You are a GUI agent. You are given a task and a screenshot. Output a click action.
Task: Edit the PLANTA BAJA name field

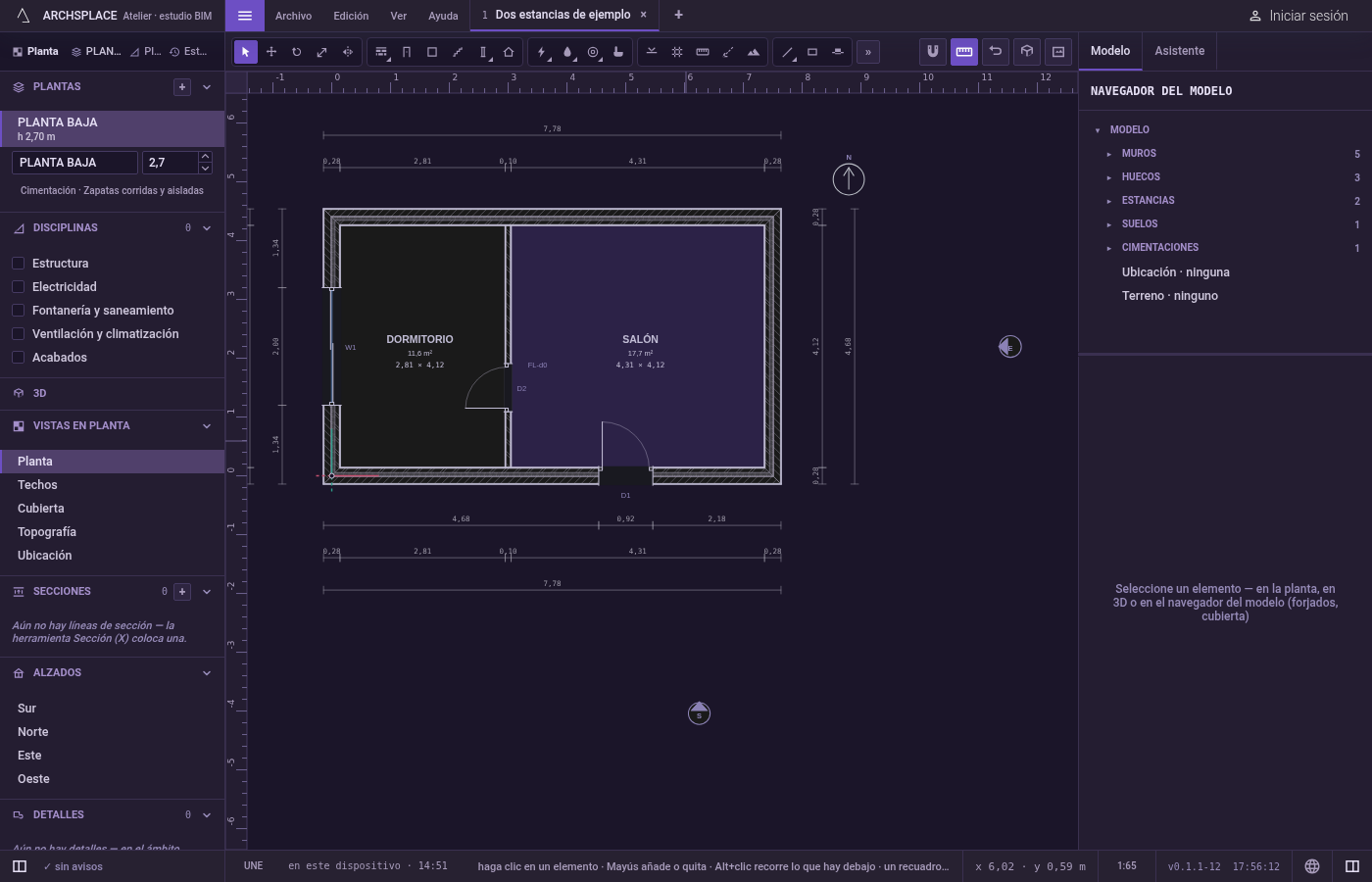click(74, 163)
